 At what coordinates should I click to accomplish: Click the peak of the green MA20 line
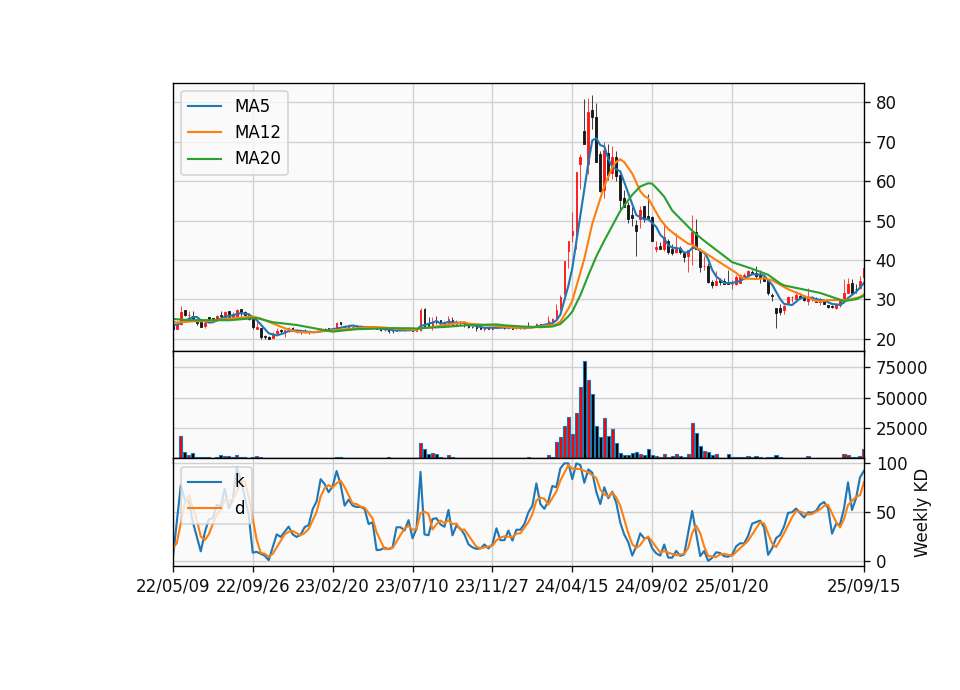coord(650,182)
